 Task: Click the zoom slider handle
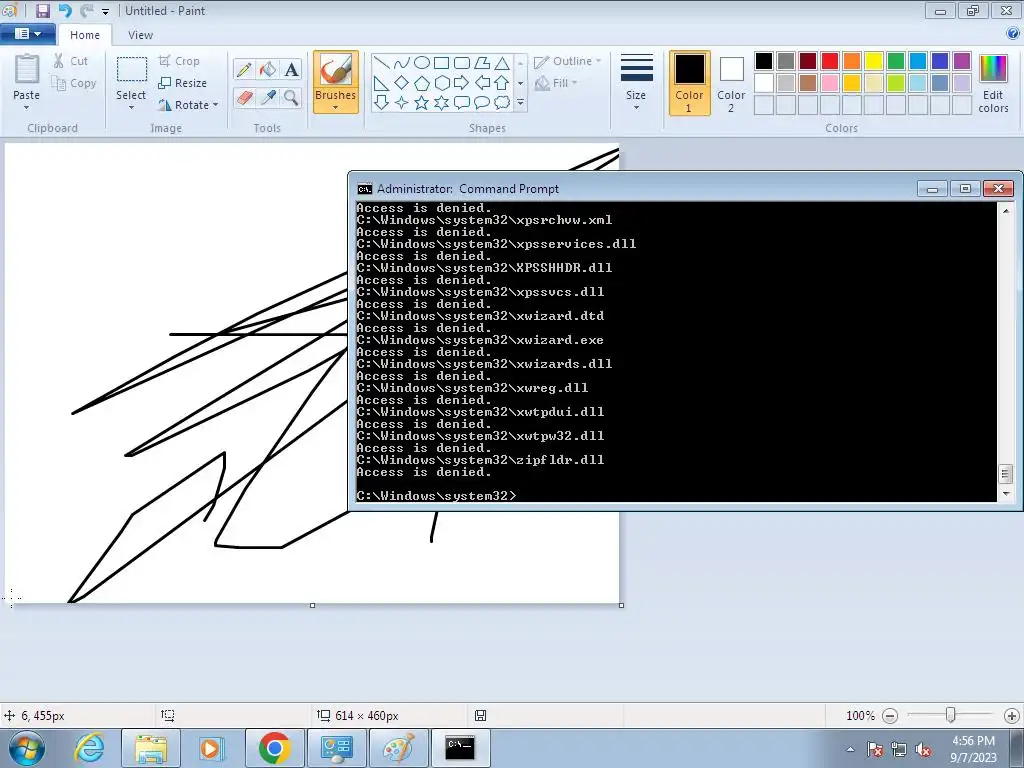[951, 715]
